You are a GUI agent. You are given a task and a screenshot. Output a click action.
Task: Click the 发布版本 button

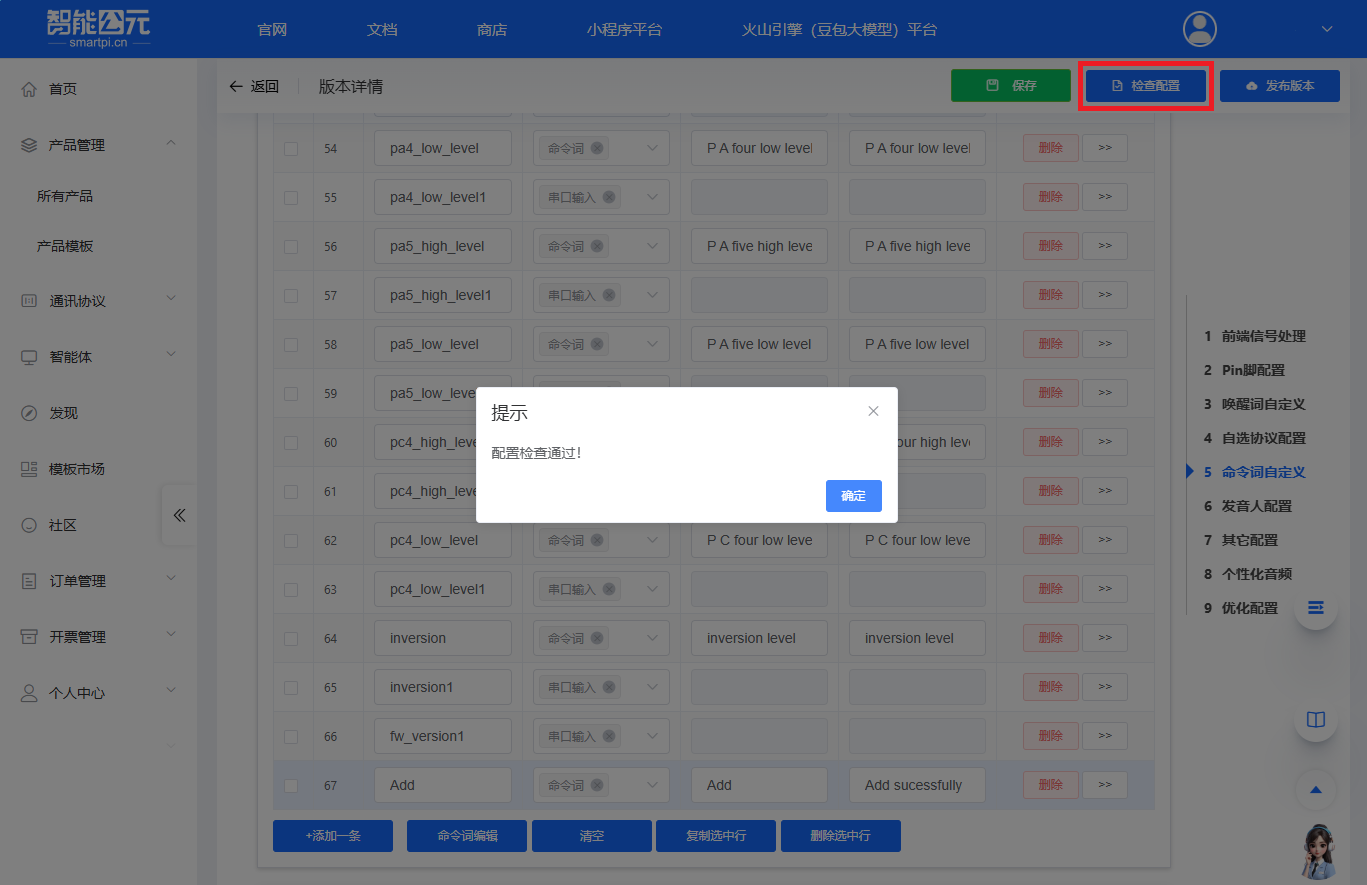tap(1279, 86)
